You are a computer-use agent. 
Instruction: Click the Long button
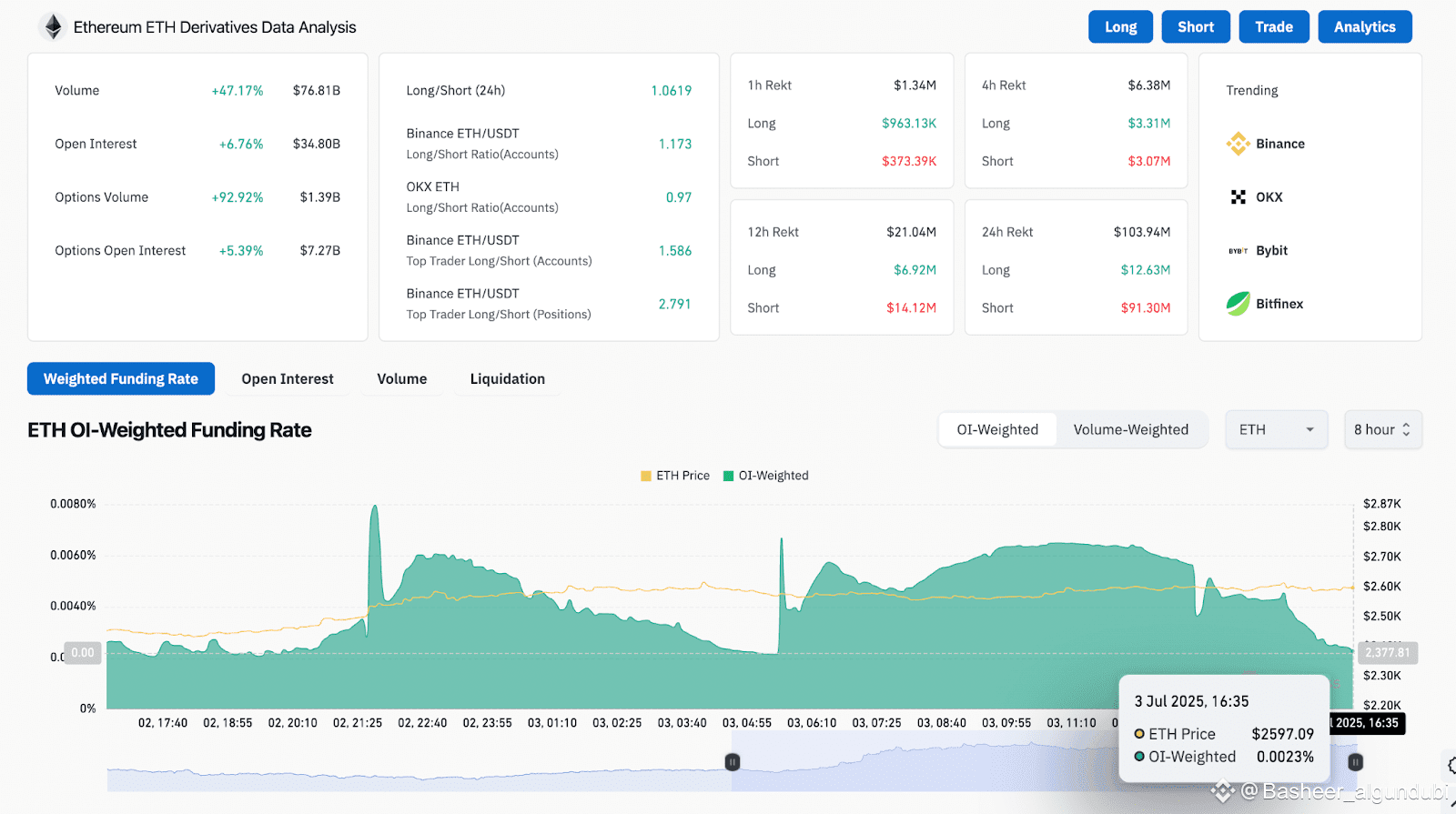pyautogui.click(x=1121, y=27)
